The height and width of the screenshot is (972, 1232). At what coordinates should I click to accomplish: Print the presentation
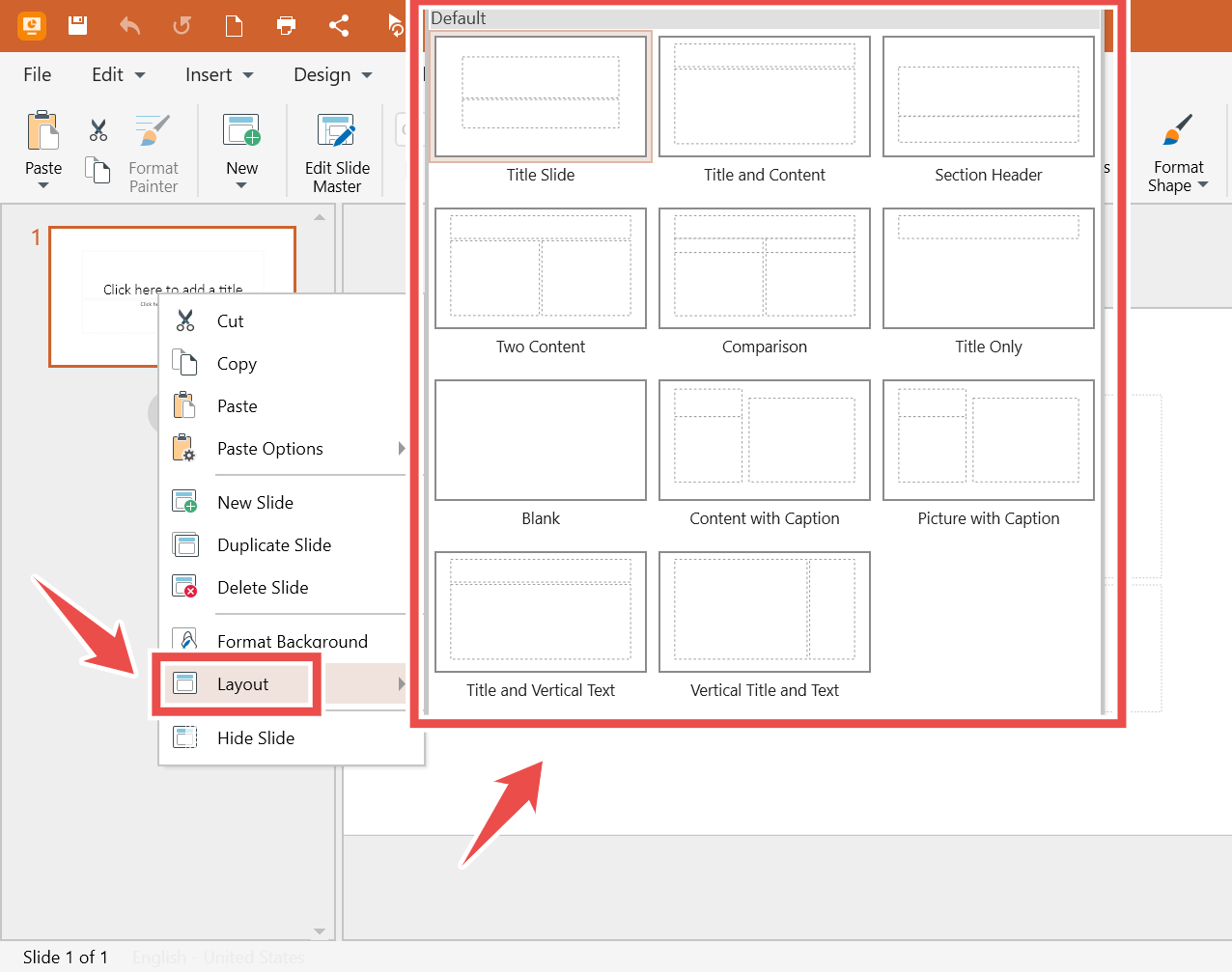(x=286, y=25)
